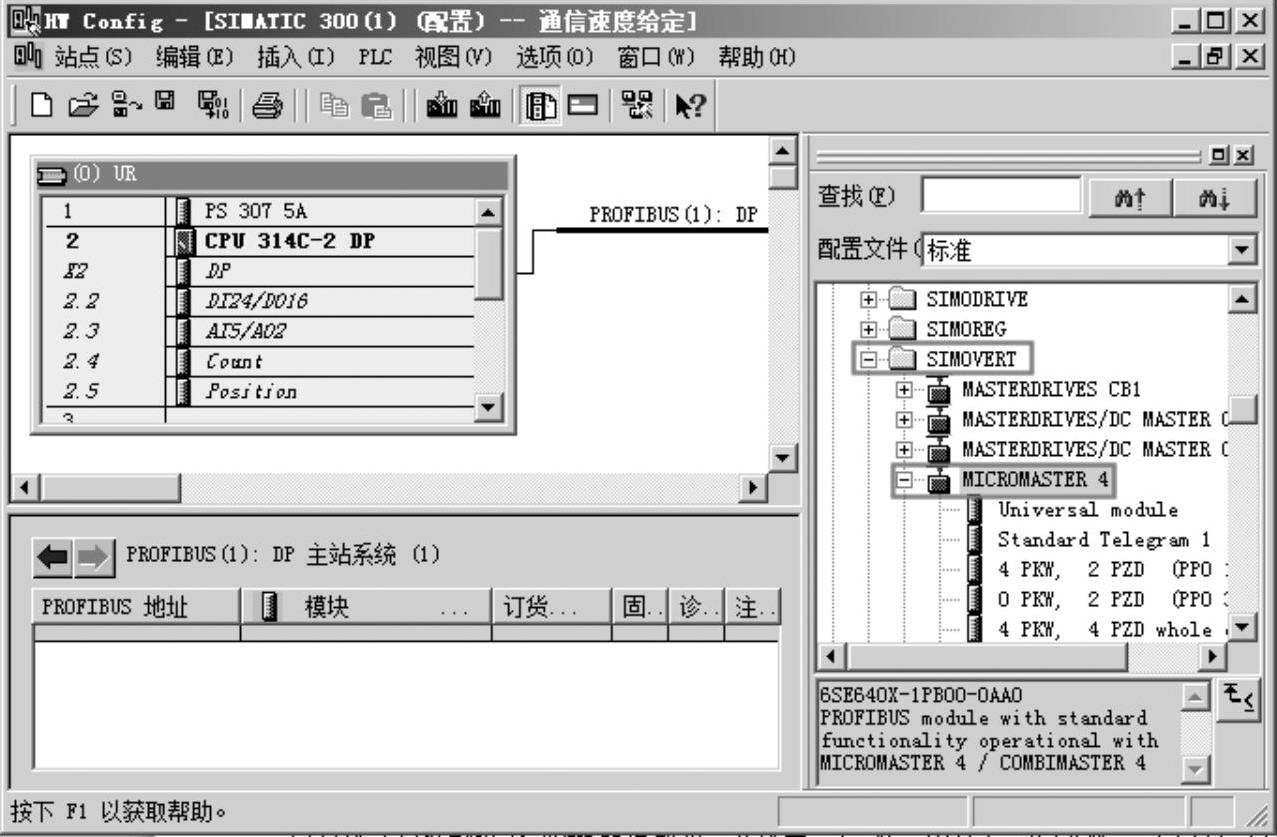This screenshot has width=1277, height=837.
Task: Select MICROMASTER 4 in catalog tree
Action: point(1036,480)
